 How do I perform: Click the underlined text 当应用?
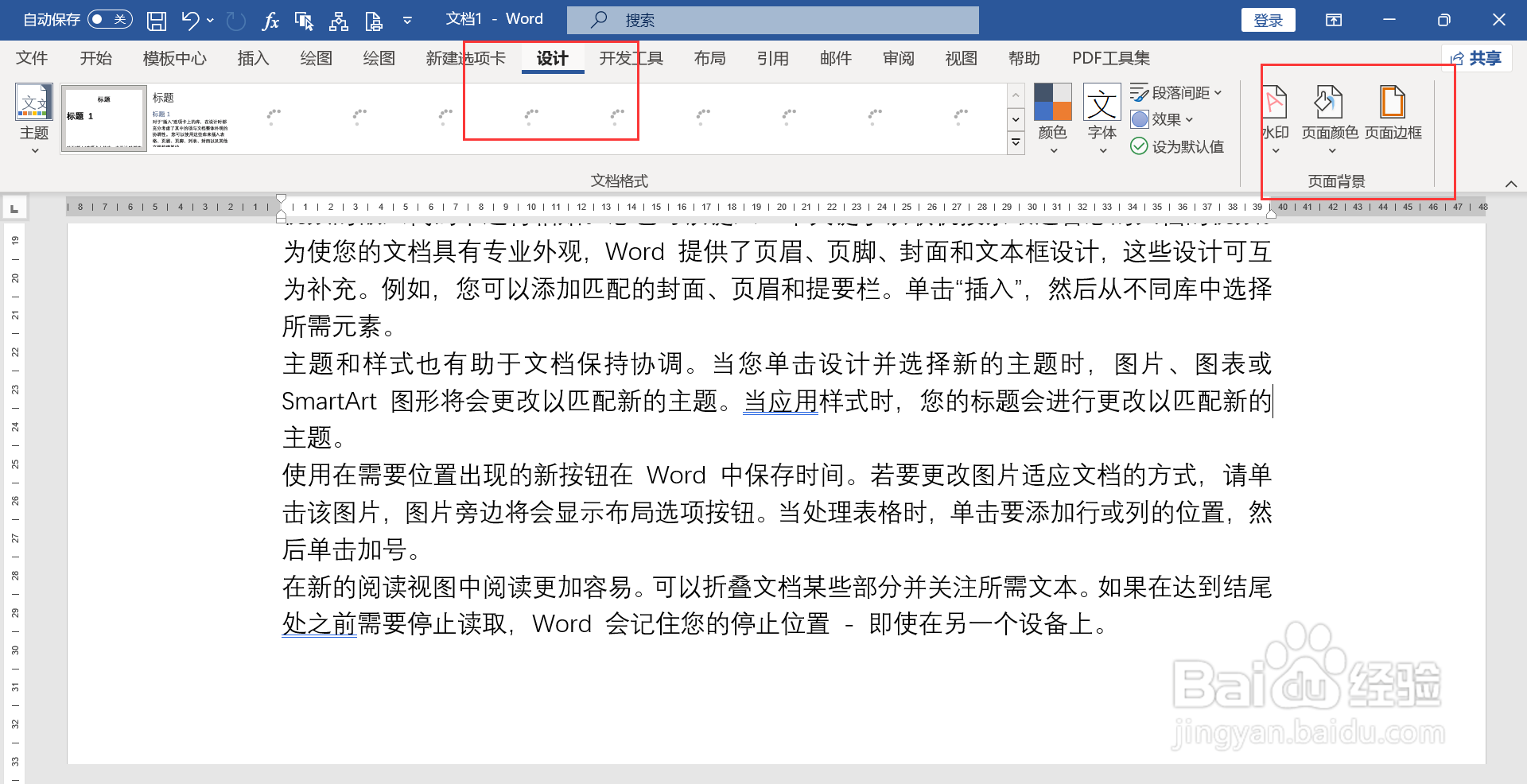[780, 401]
